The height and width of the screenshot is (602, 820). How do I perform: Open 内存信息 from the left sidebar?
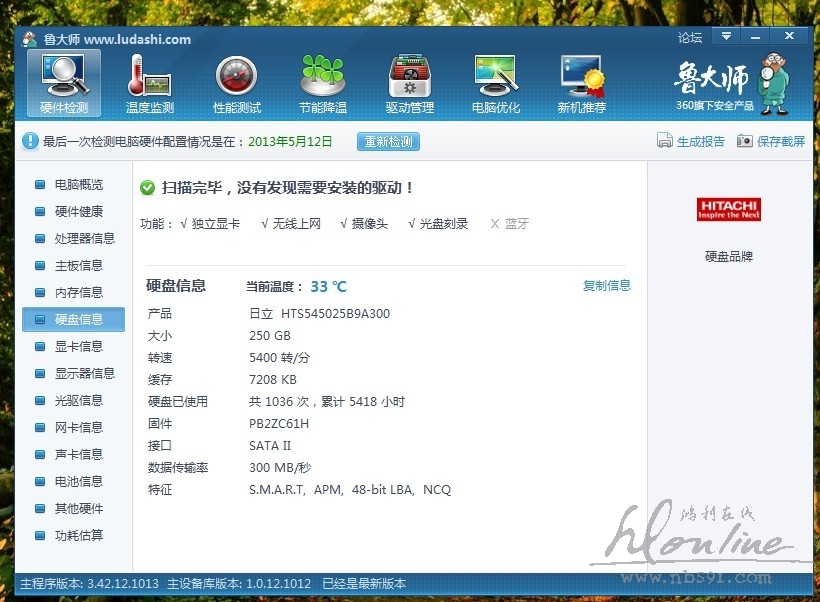[x=77, y=293]
